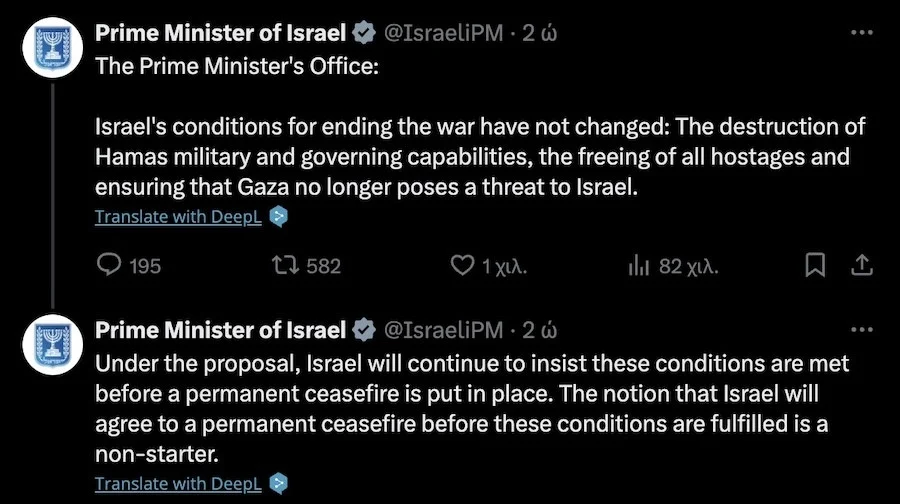Click @IsraeliPM handle on the first tweet
900x504 pixels.
444,33
